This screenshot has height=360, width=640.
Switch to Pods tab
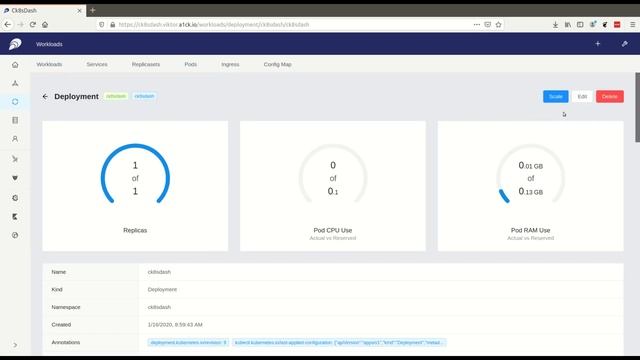click(x=191, y=64)
